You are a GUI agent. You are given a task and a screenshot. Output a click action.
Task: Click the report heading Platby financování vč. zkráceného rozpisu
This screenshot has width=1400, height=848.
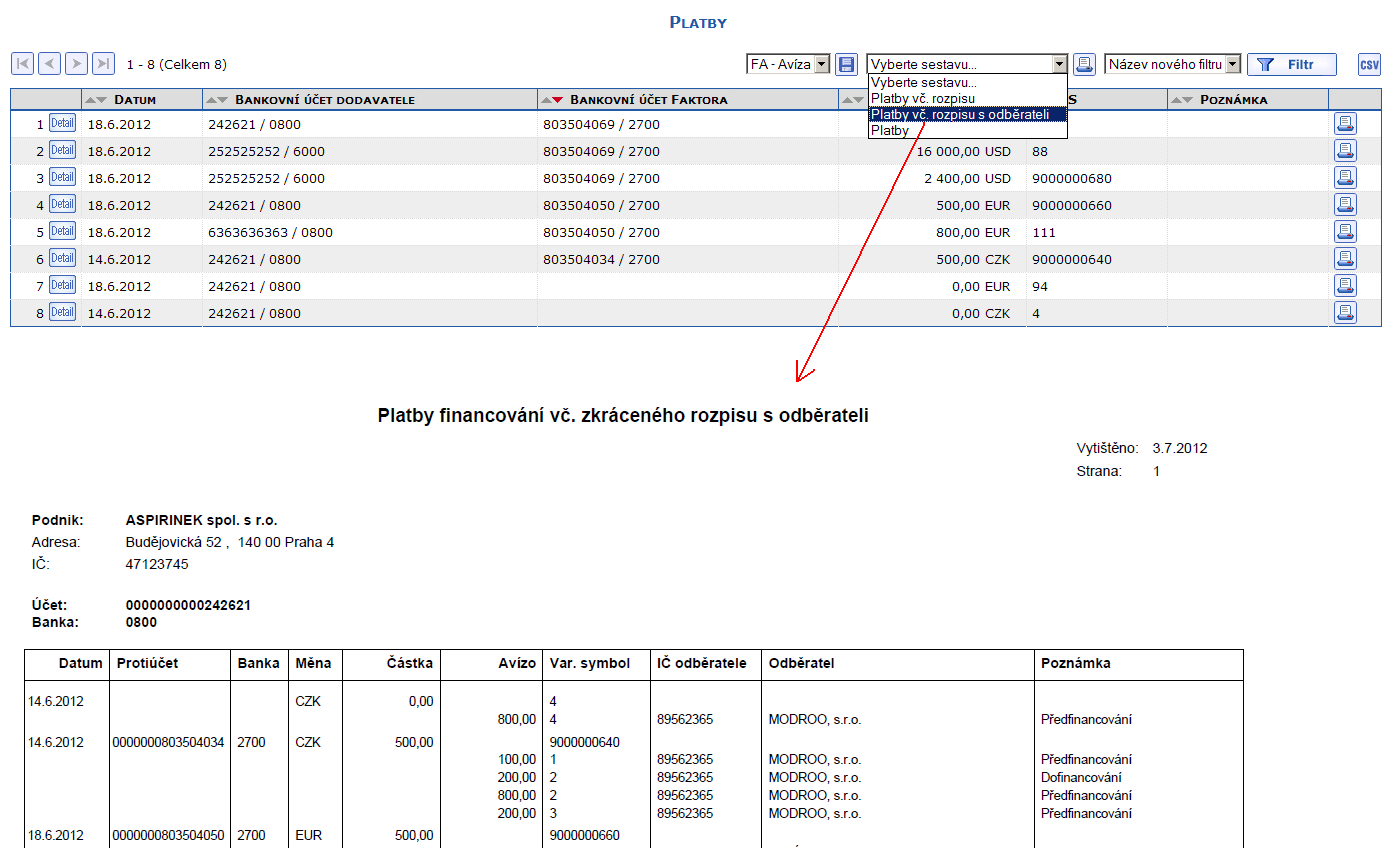[x=623, y=416]
